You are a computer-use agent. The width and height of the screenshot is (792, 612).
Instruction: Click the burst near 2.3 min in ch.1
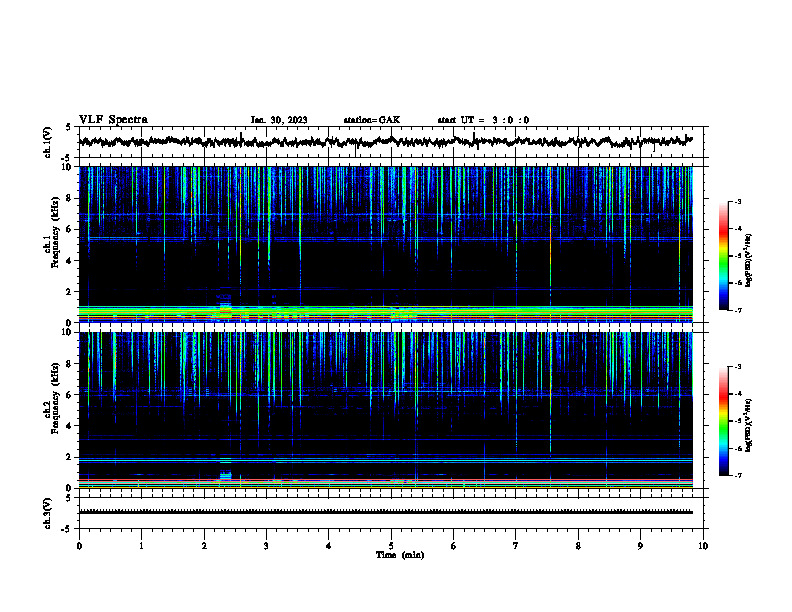tap(225, 307)
